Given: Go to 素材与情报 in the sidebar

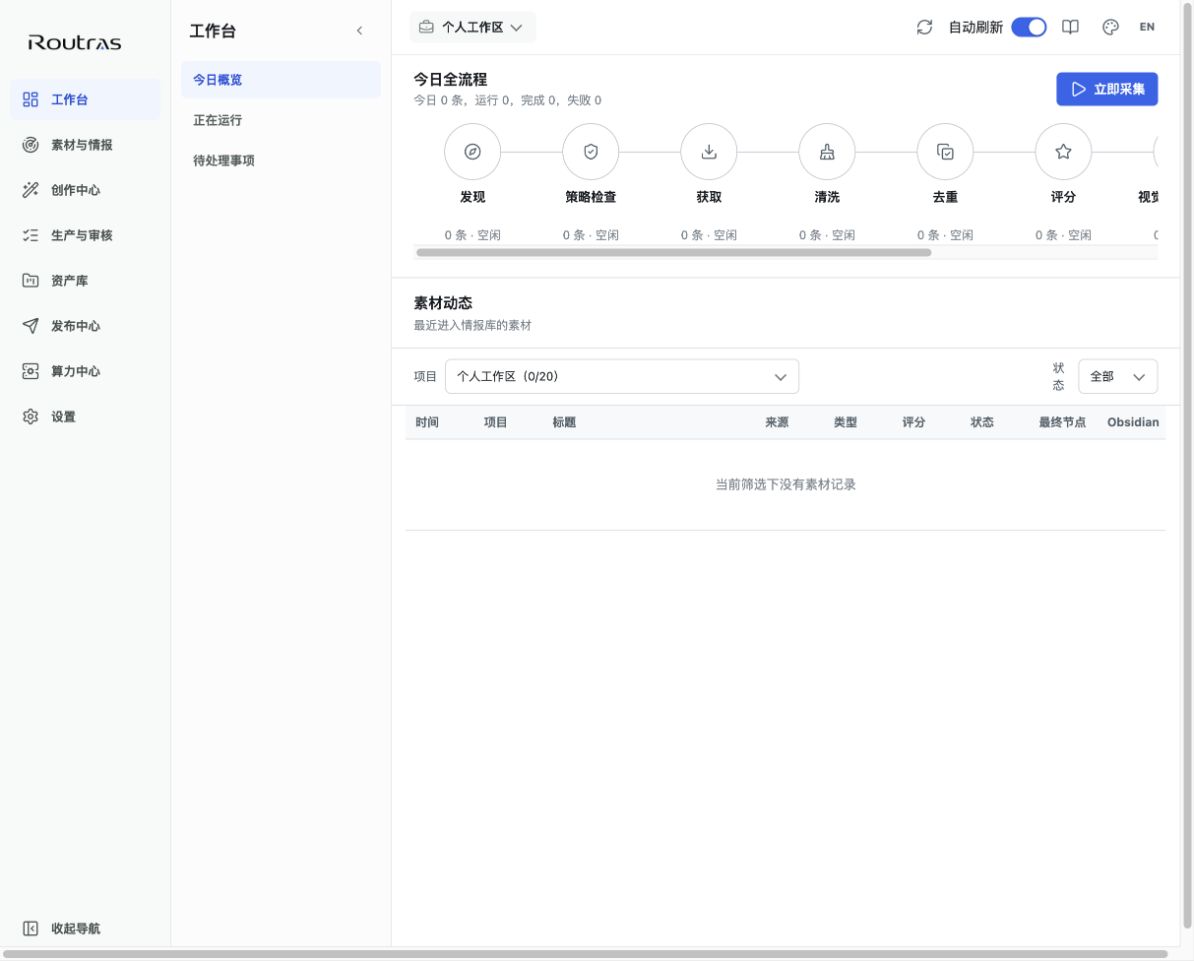Looking at the screenshot, I should pos(85,145).
